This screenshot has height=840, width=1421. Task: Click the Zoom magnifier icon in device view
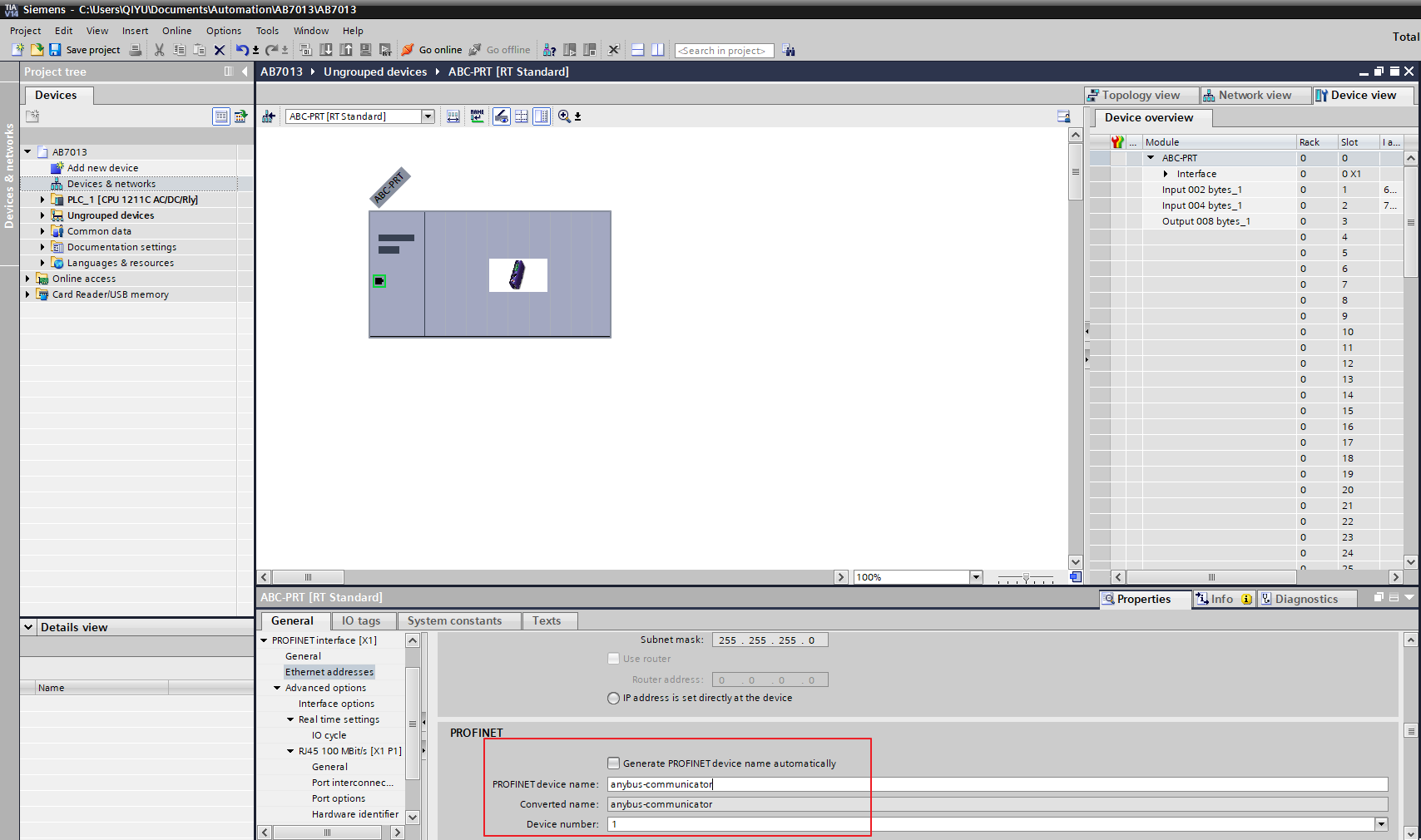[x=564, y=116]
